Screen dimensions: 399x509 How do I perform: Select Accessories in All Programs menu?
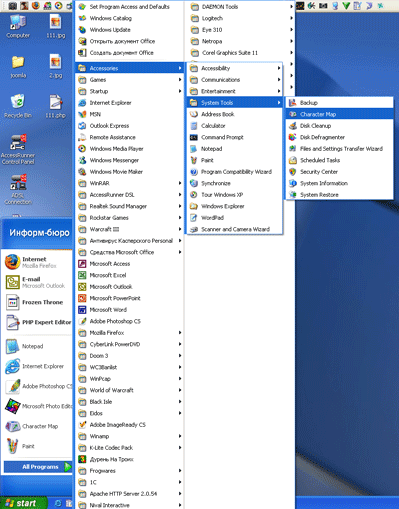pyautogui.click(x=130, y=68)
